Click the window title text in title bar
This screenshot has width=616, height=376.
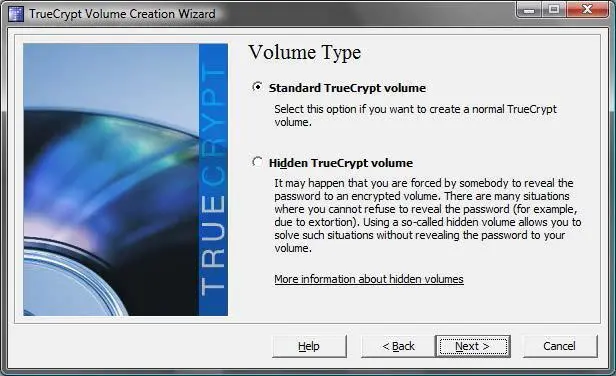[x=122, y=14]
